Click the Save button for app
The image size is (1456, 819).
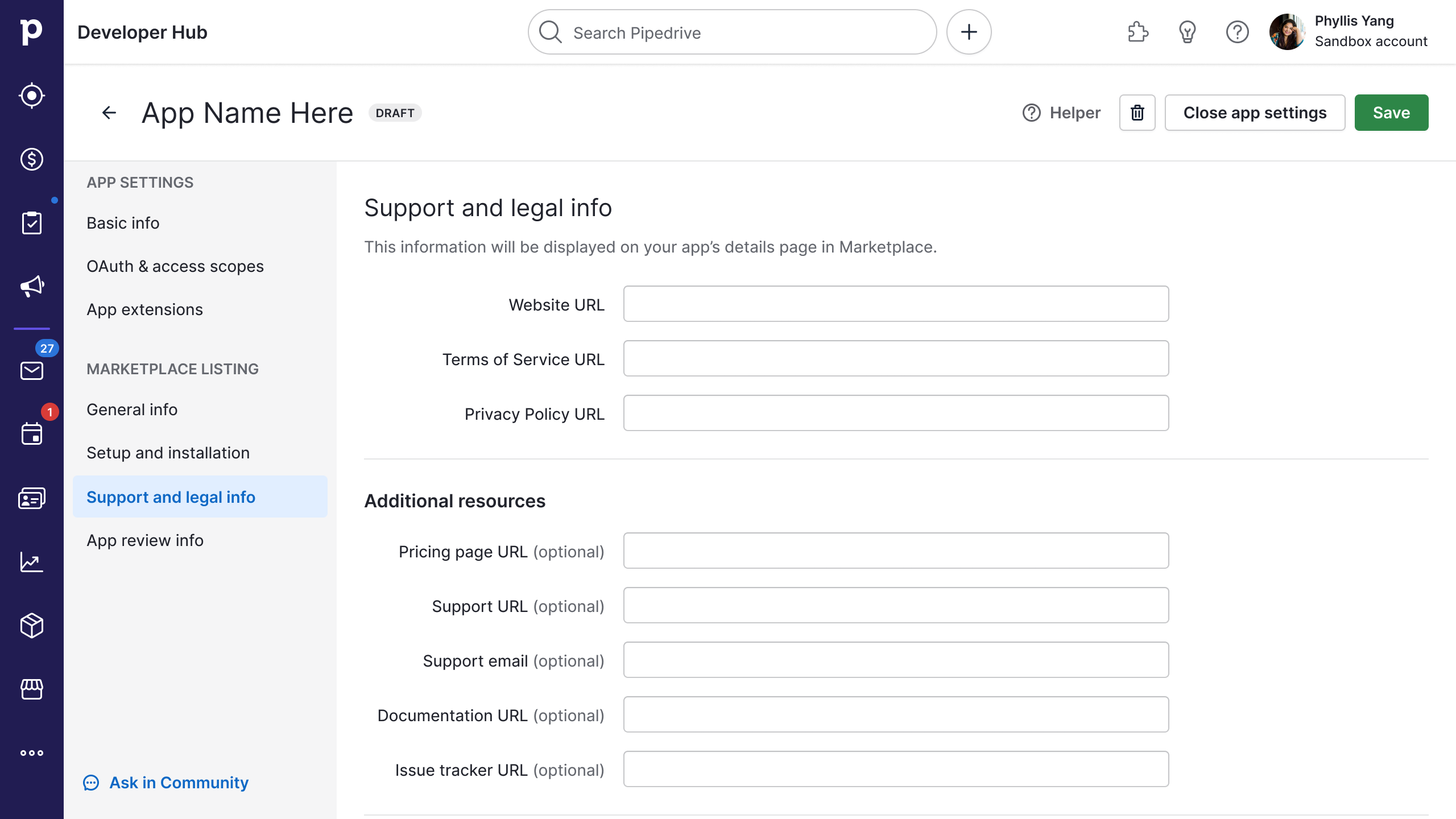(x=1391, y=112)
